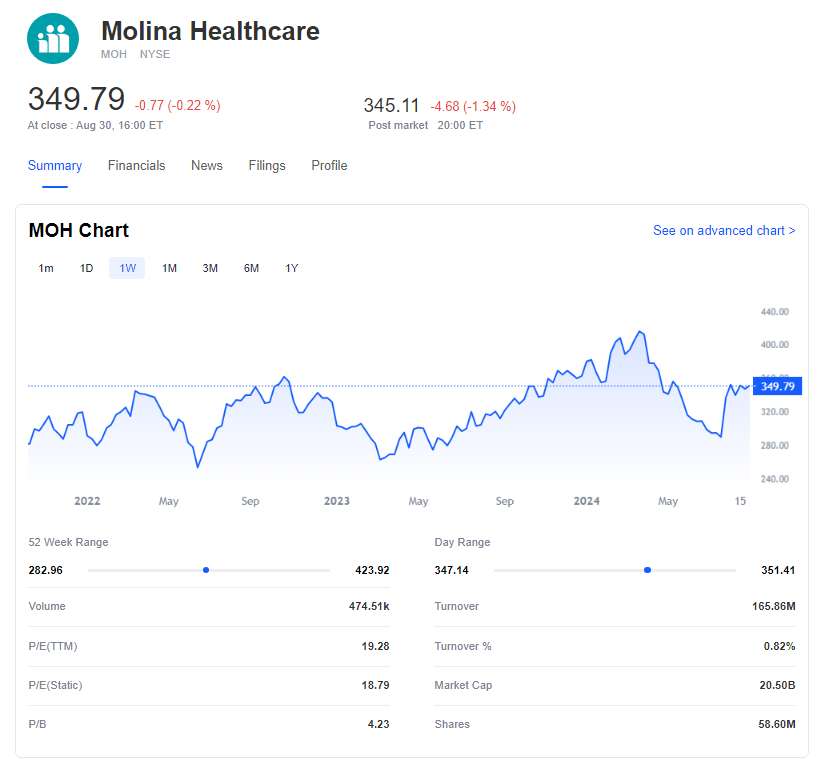This screenshot has height=766, width=823.
Task: Click the Molina Healthcare logo icon
Action: tap(53, 39)
